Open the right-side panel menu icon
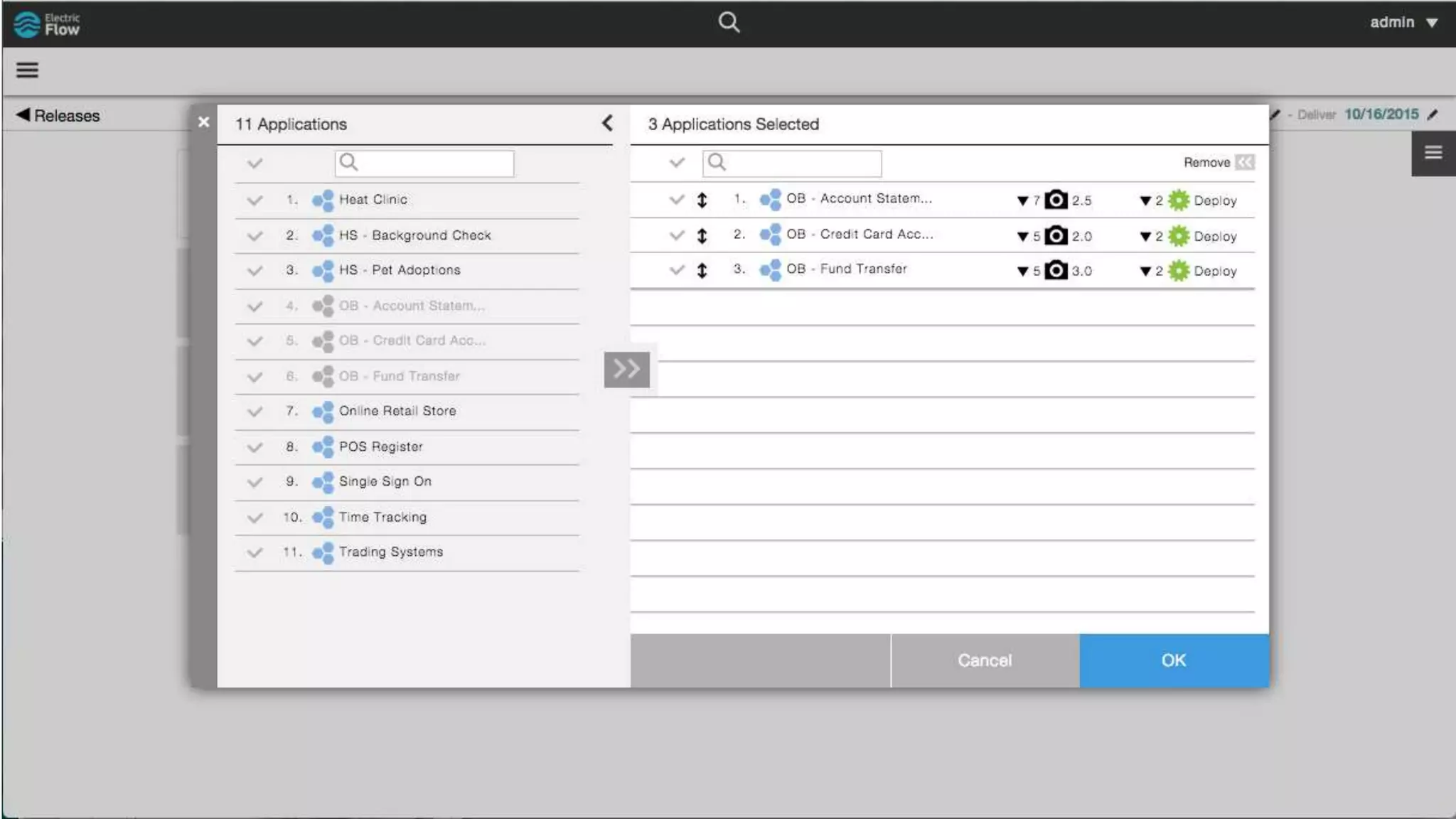This screenshot has width=1456, height=819. 1433,152
